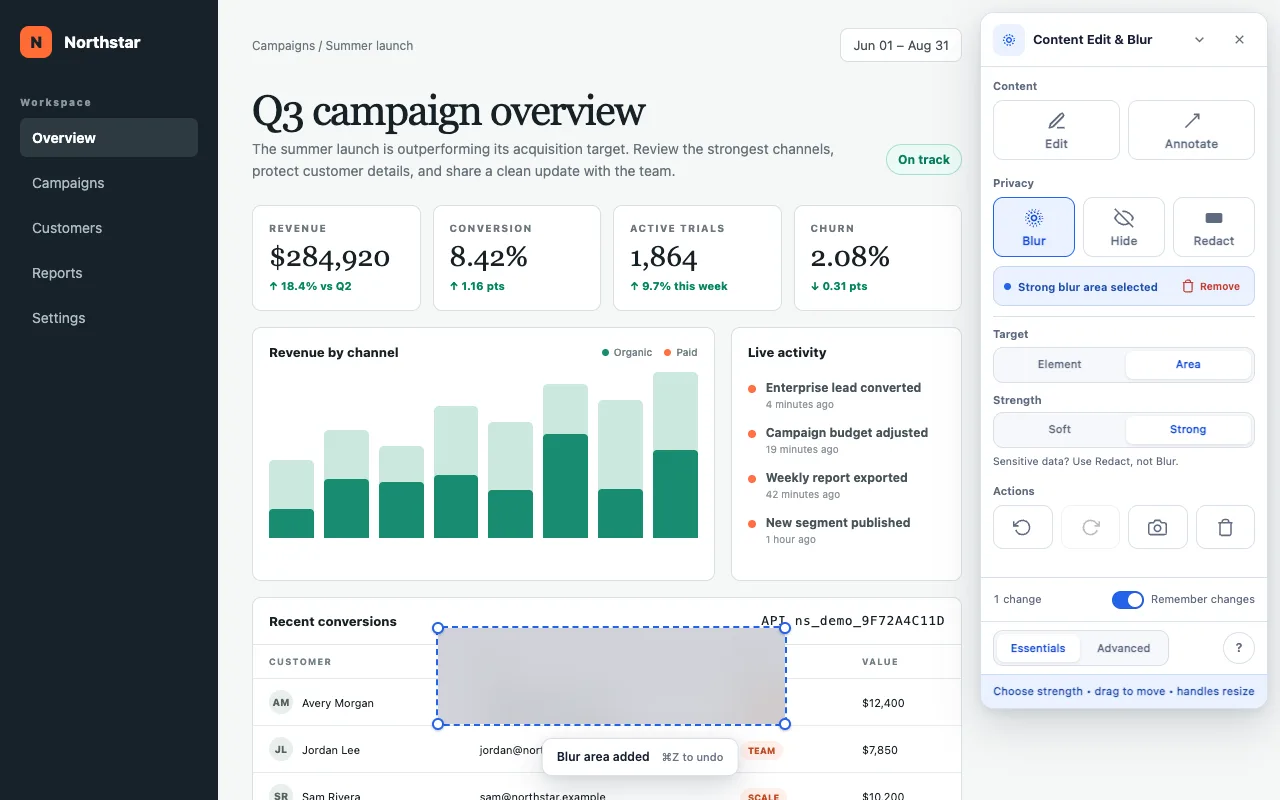Pick the Redact privacy tool
This screenshot has width=1280, height=800.
pos(1214,227)
